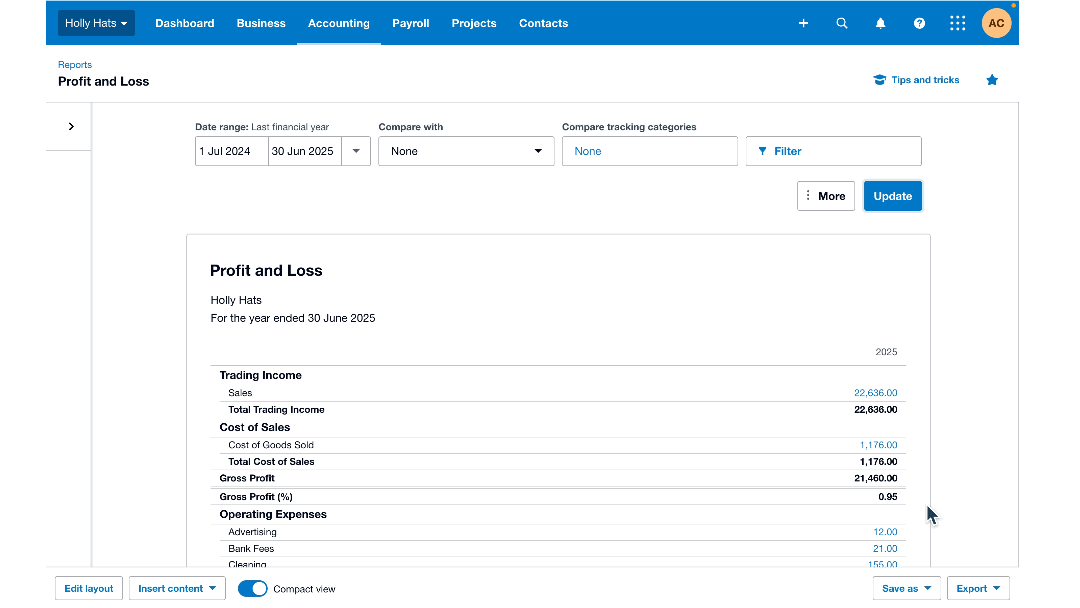Viewport: 1080px width, 608px height.
Task: Open the Accounting menu
Action: tap(338, 23)
